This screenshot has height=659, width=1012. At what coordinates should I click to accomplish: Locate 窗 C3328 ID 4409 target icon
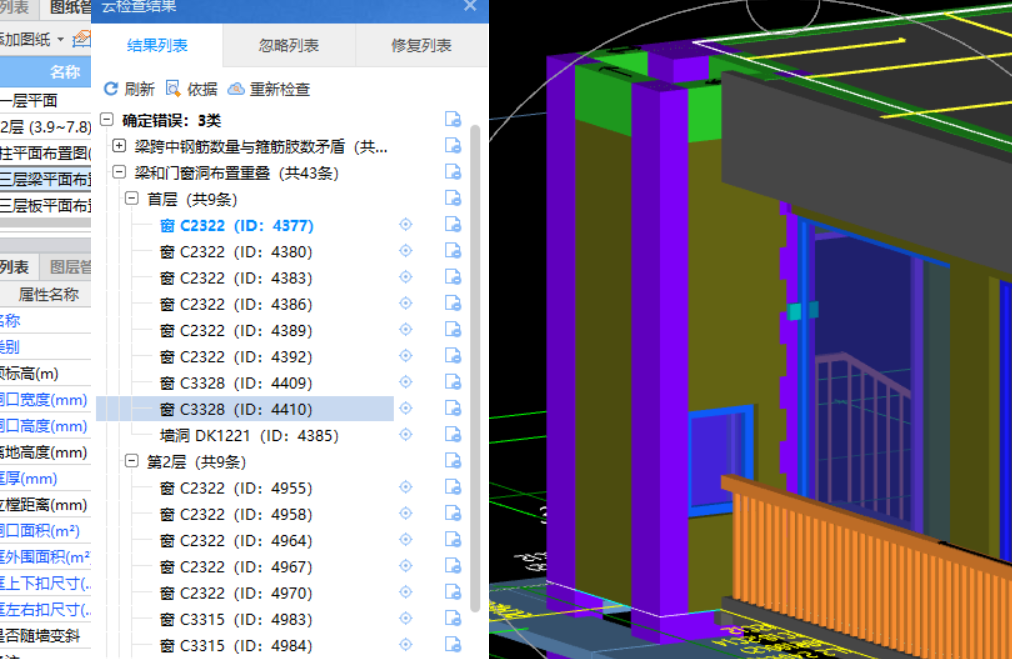[x=405, y=382]
